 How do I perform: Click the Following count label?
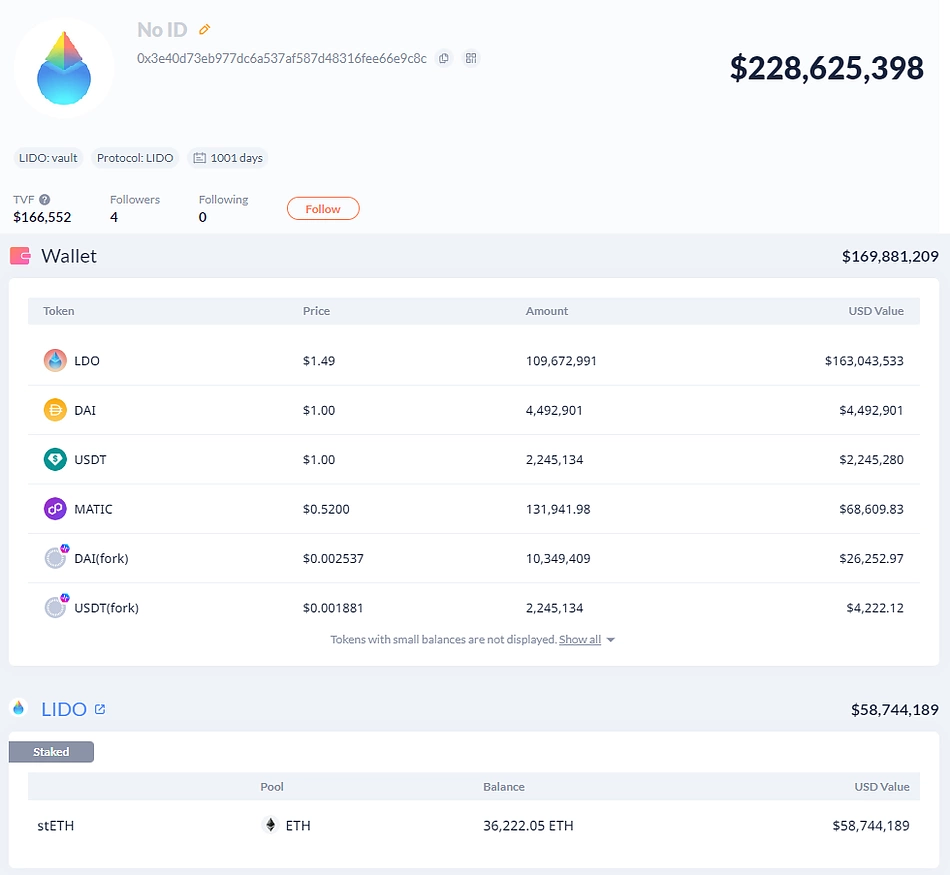[x=224, y=199]
